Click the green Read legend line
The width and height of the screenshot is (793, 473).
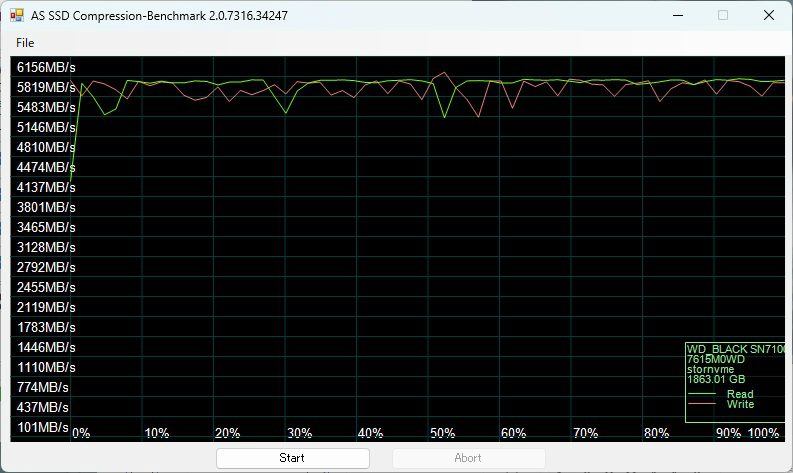701,394
